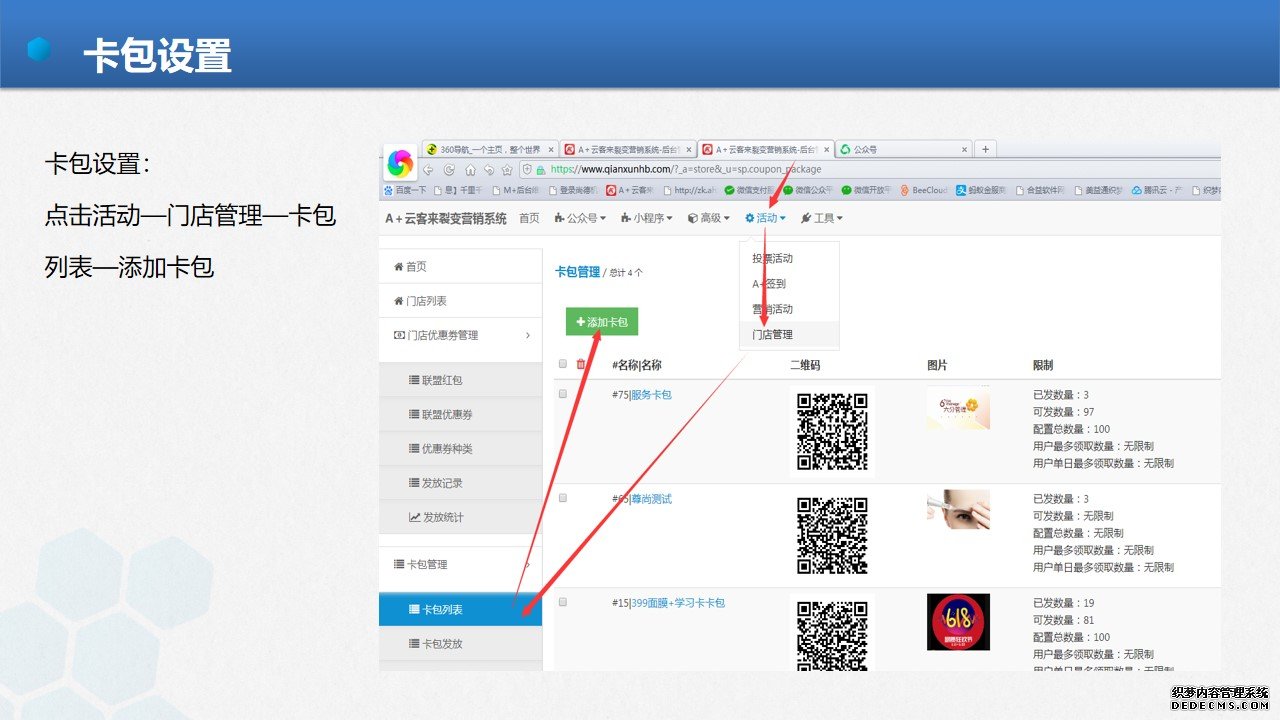Open the 公众号 dropdown in navbar

tap(580, 218)
